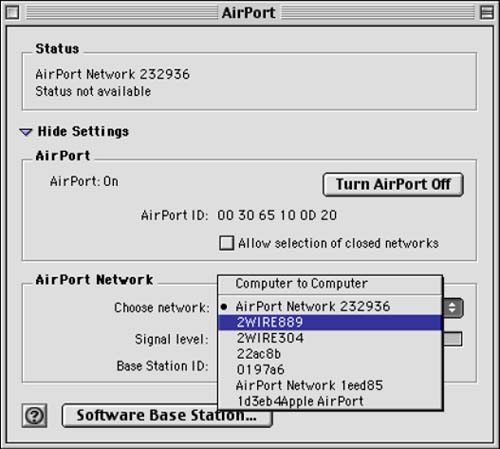Click the Choose network popup arrows
Screen dimensions: 500x449
[x=452, y=307]
